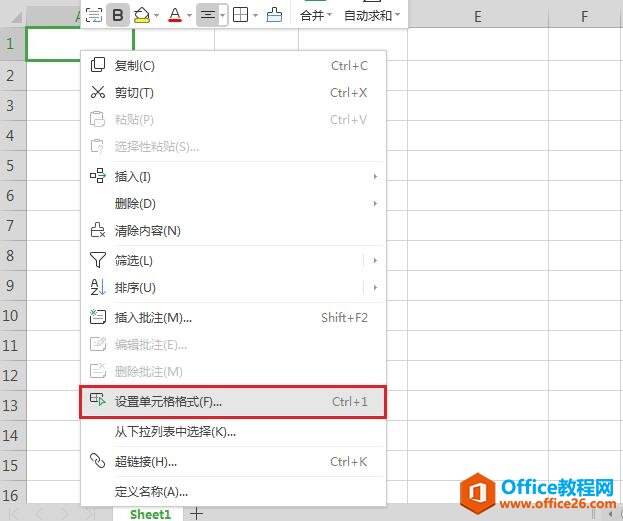The height and width of the screenshot is (521, 623).
Task: Choose 复制(C) from context menu
Action: point(233,65)
